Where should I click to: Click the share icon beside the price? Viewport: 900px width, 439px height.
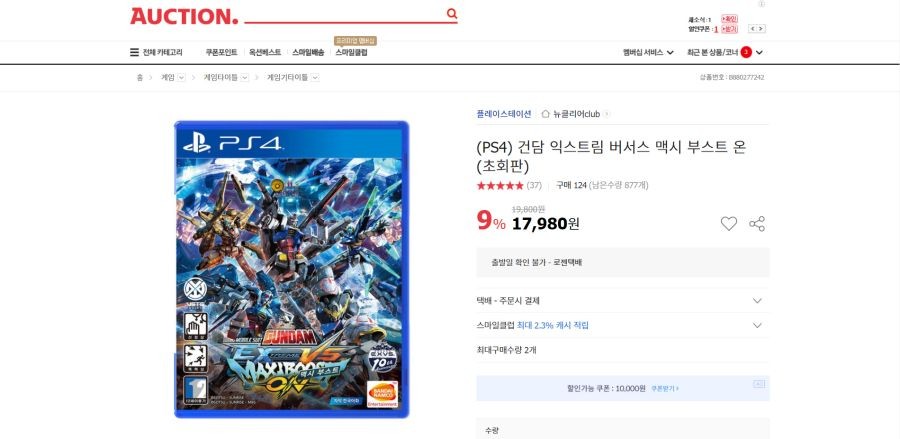(x=757, y=224)
